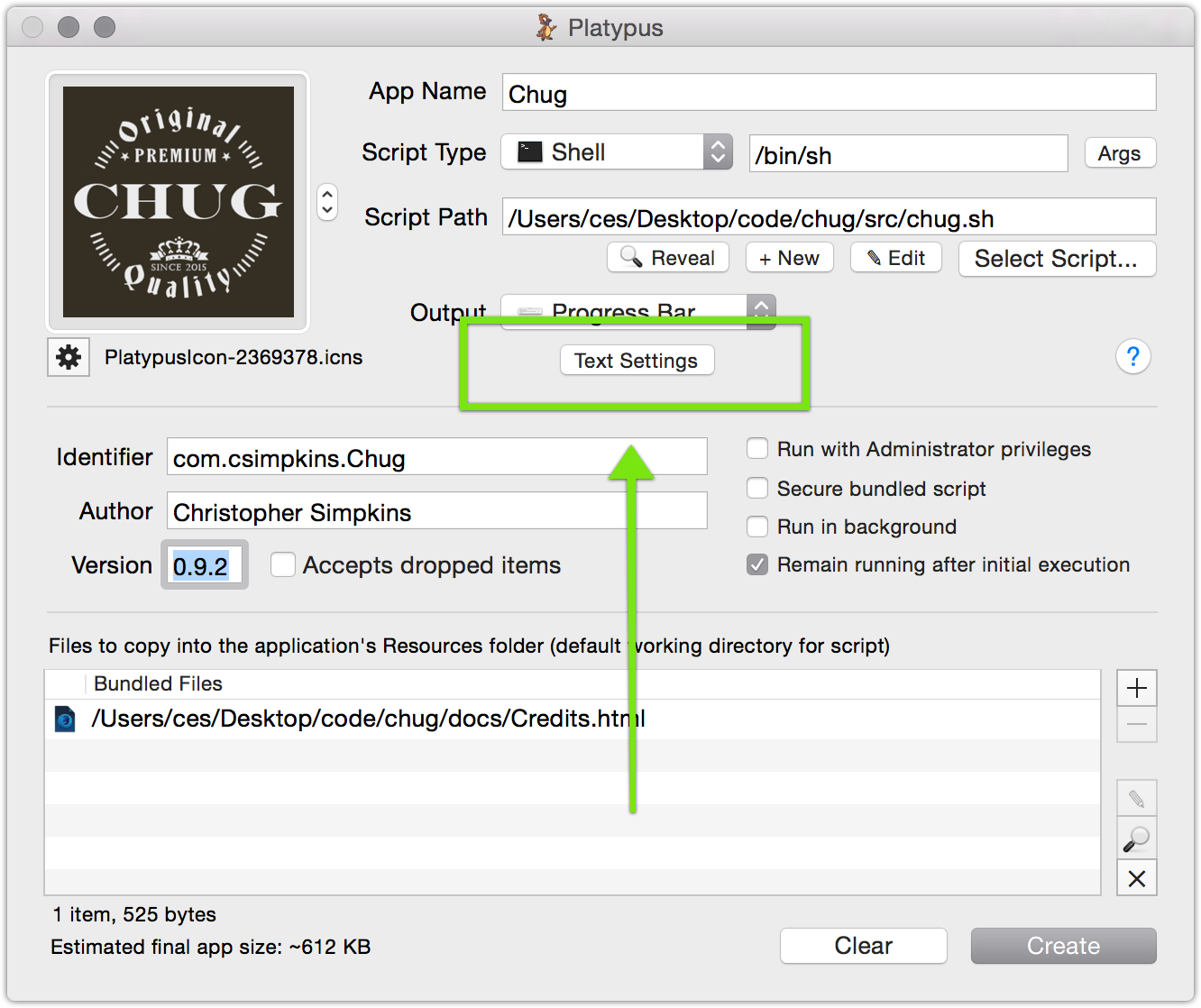
Task: Remove the selected bundled file with the minus button
Action: 1136,725
